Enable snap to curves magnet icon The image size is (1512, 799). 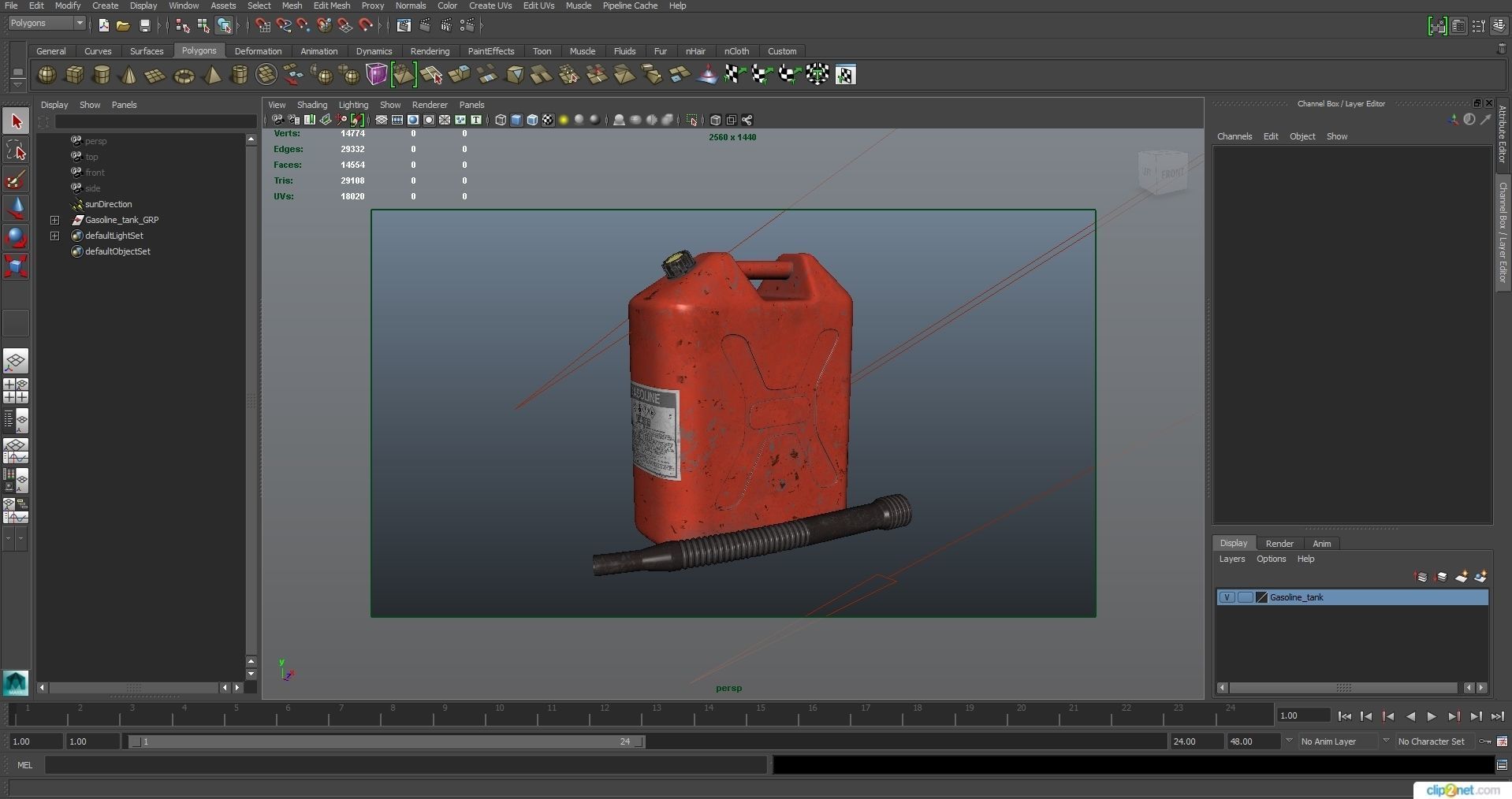point(284,25)
